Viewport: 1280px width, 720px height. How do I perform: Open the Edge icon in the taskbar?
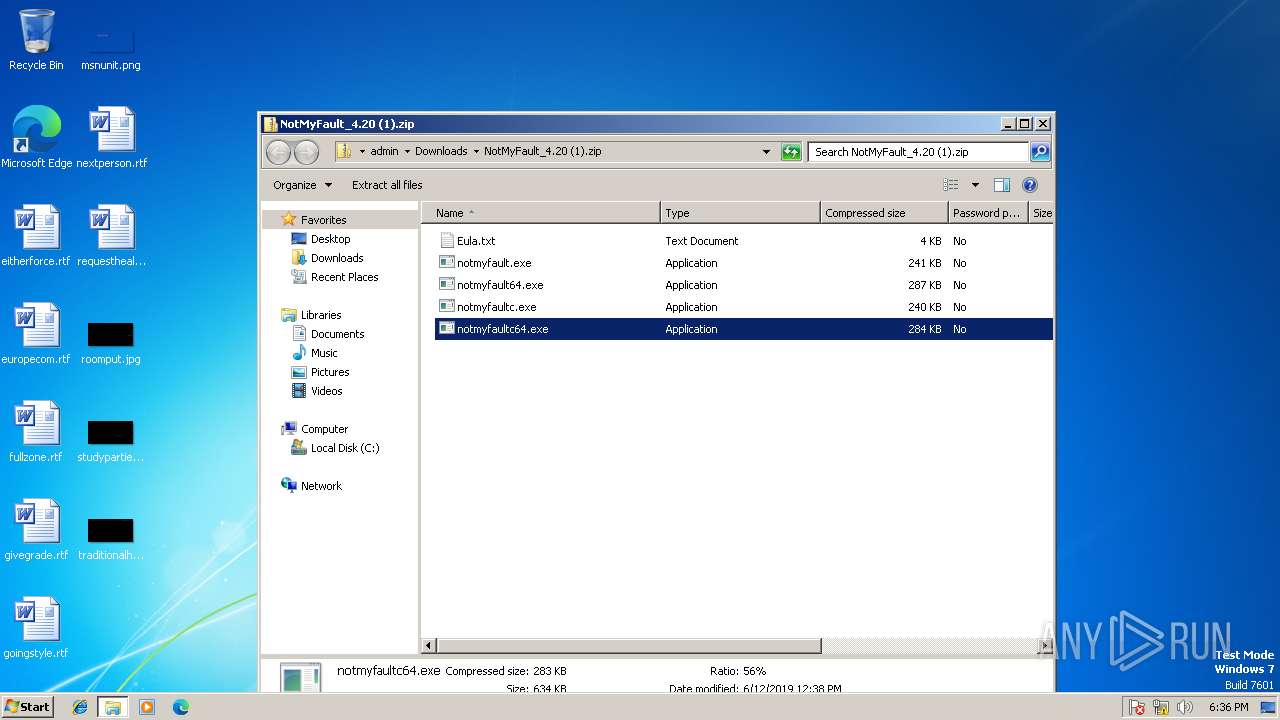pos(181,707)
